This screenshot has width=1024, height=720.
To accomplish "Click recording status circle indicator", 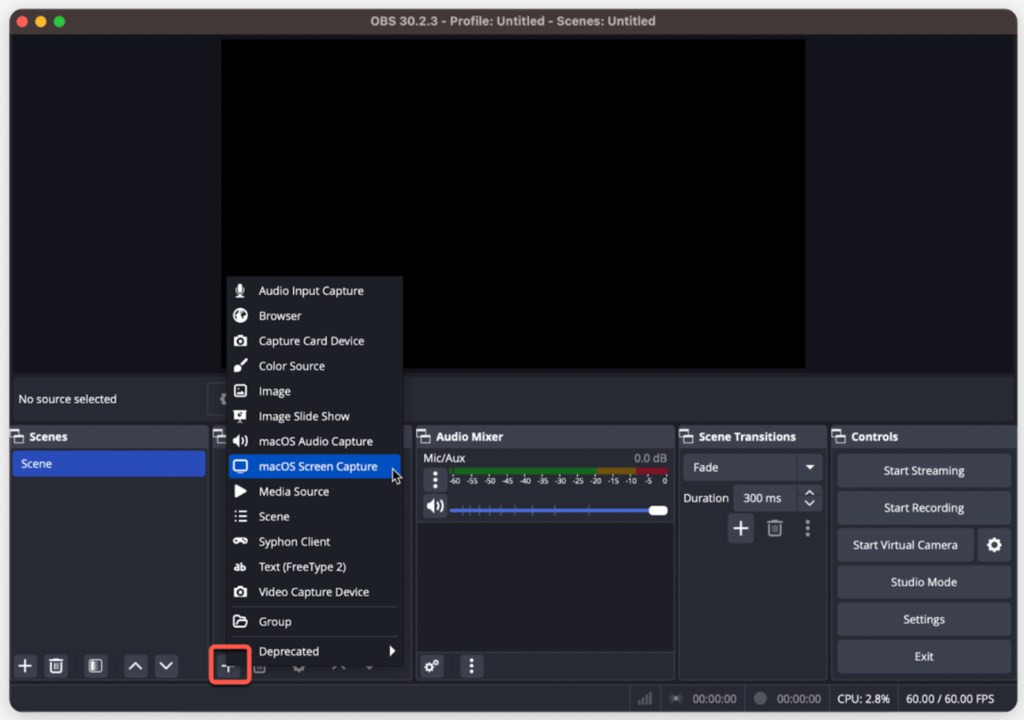I will (x=760, y=698).
